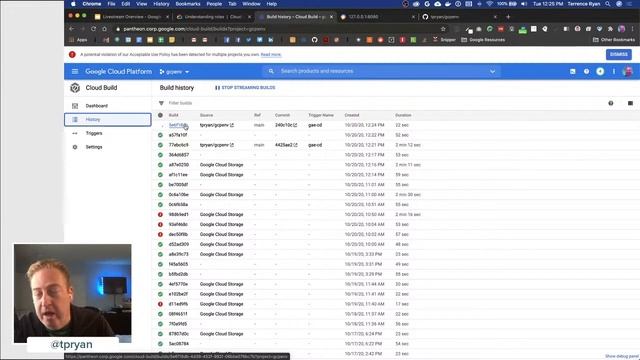
Task: Open the gcpenv project selector dropdown
Action: tap(174, 72)
